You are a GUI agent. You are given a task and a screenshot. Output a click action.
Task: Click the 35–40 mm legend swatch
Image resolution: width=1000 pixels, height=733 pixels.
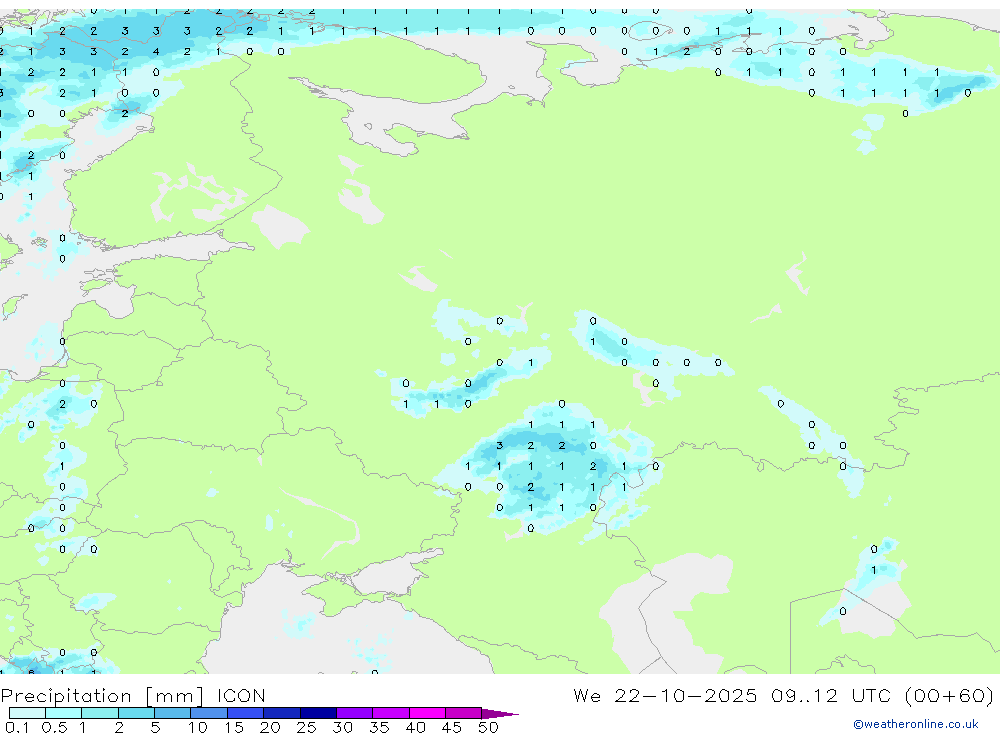coord(391,713)
